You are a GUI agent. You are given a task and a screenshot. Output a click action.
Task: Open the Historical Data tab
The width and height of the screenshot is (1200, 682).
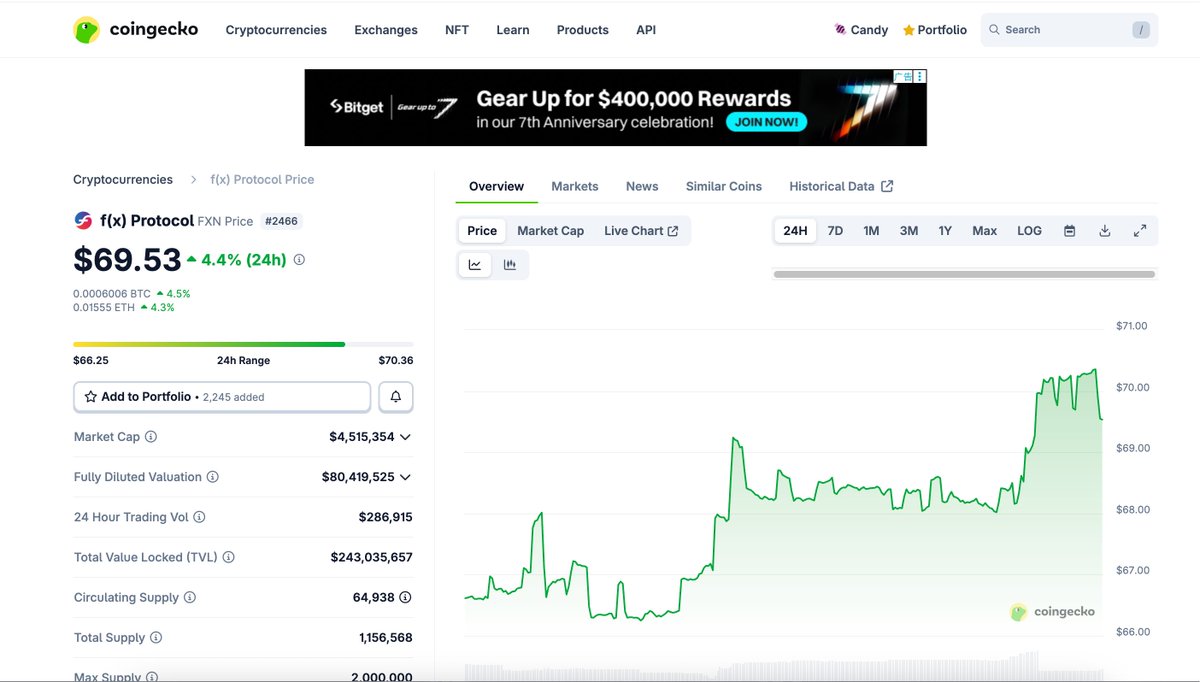point(840,186)
